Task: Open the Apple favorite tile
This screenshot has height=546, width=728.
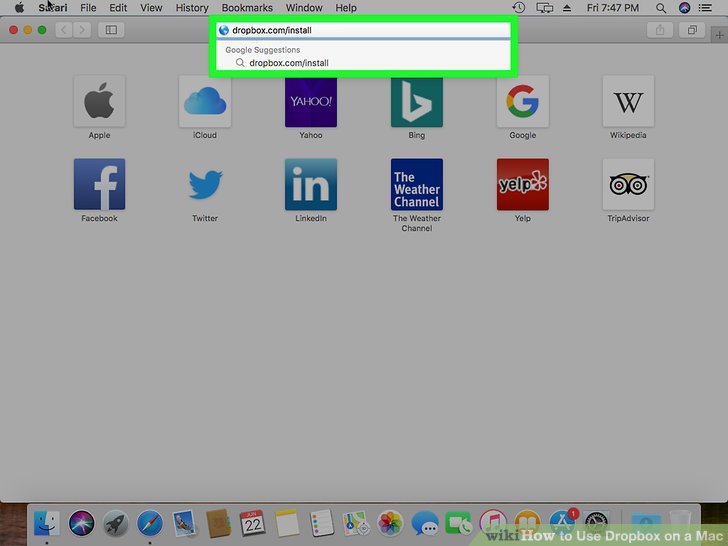Action: [x=99, y=101]
